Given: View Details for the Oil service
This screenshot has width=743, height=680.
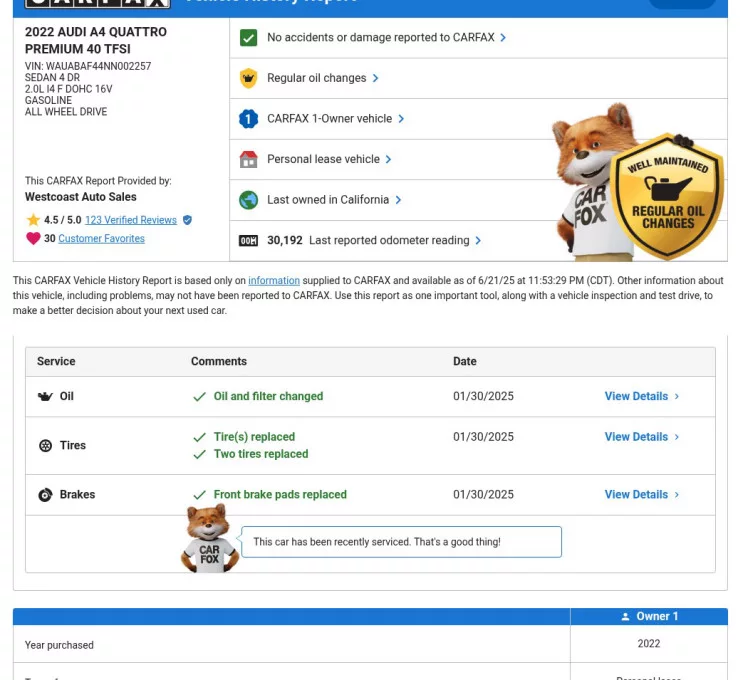Looking at the screenshot, I should pyautogui.click(x=641, y=396).
